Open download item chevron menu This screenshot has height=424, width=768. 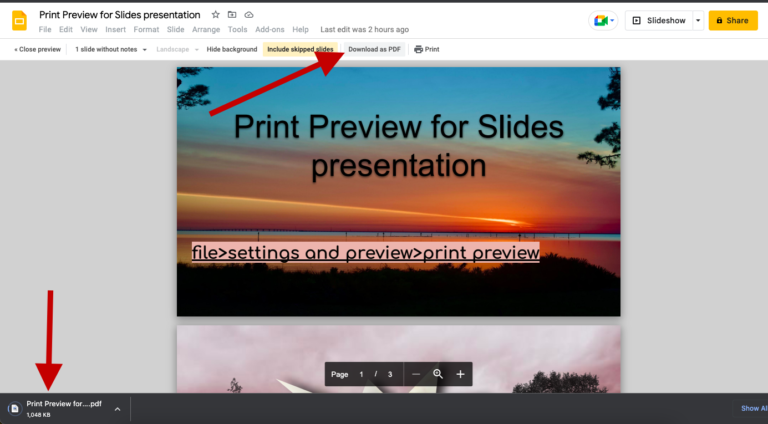pyautogui.click(x=118, y=409)
